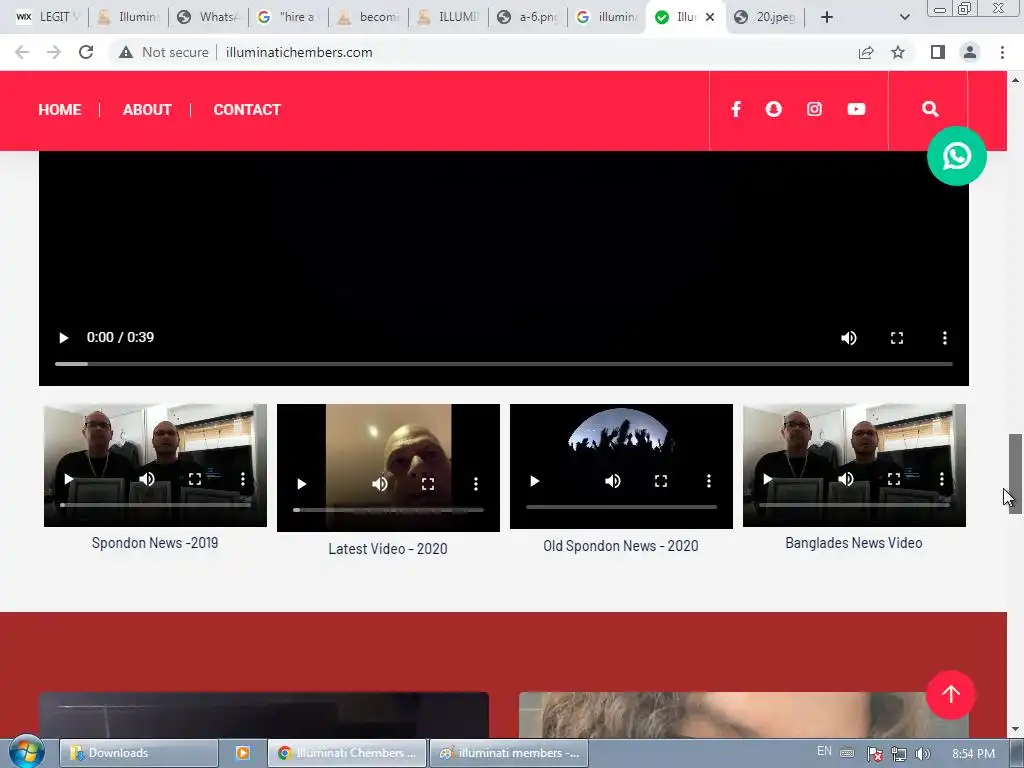Open the Action Center flag icon

(874, 754)
